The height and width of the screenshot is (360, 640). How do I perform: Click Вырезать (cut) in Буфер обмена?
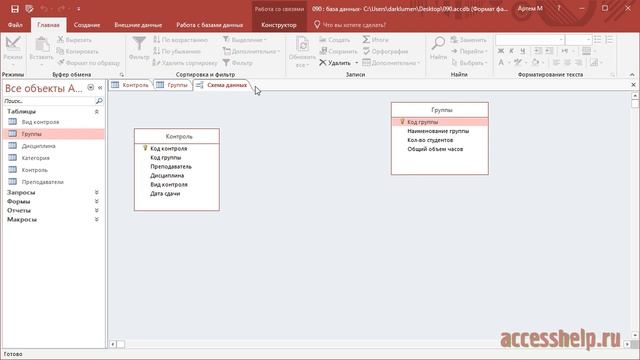click(74, 40)
